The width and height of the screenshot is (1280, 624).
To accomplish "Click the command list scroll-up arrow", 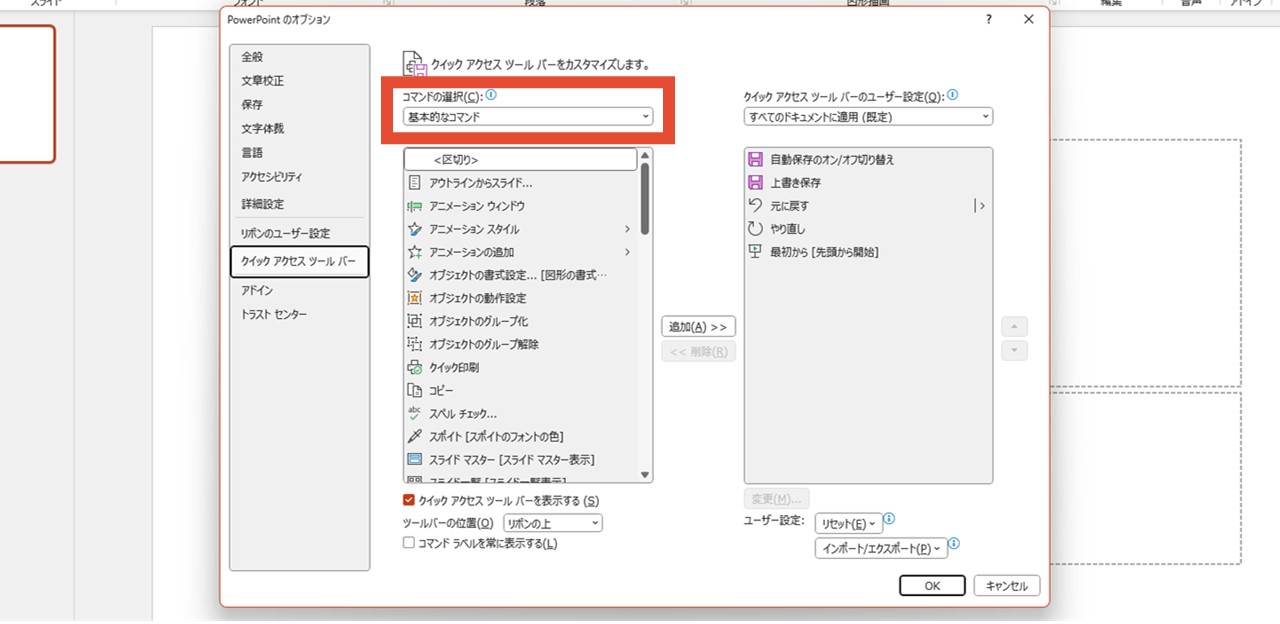I will point(645,155).
